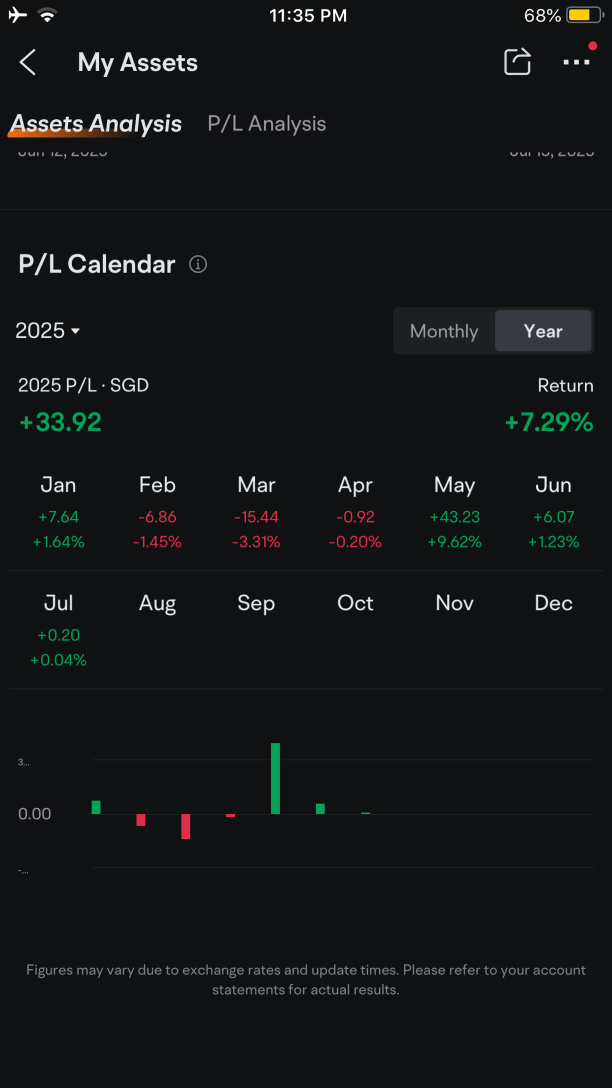This screenshot has width=612, height=1088.
Task: Tap the red March bar in chart
Action: (x=185, y=826)
